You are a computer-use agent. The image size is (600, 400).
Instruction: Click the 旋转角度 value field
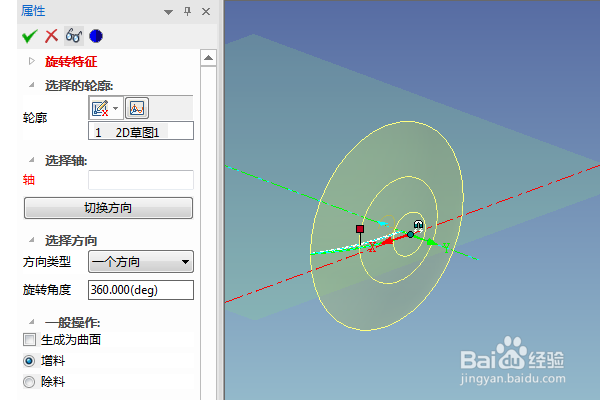click(141, 290)
